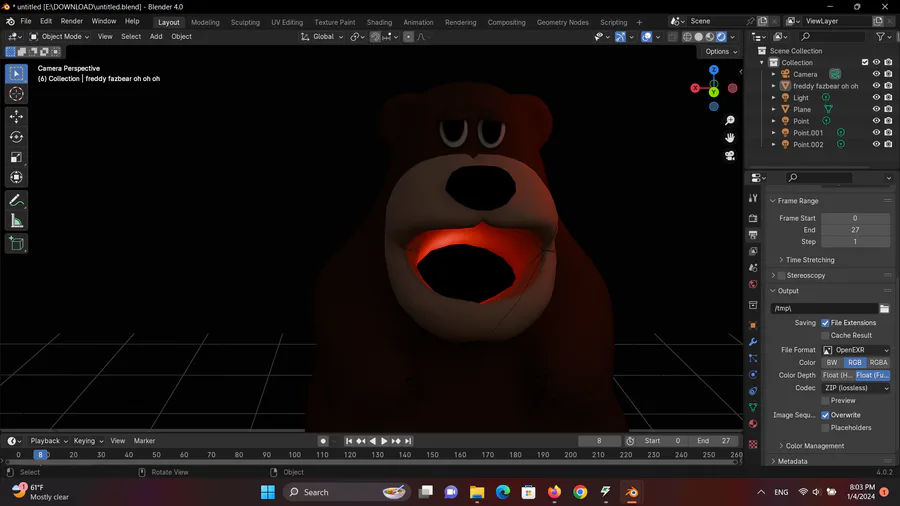Select BW color mode
Viewport: 900px width, 506px height.
coord(832,363)
